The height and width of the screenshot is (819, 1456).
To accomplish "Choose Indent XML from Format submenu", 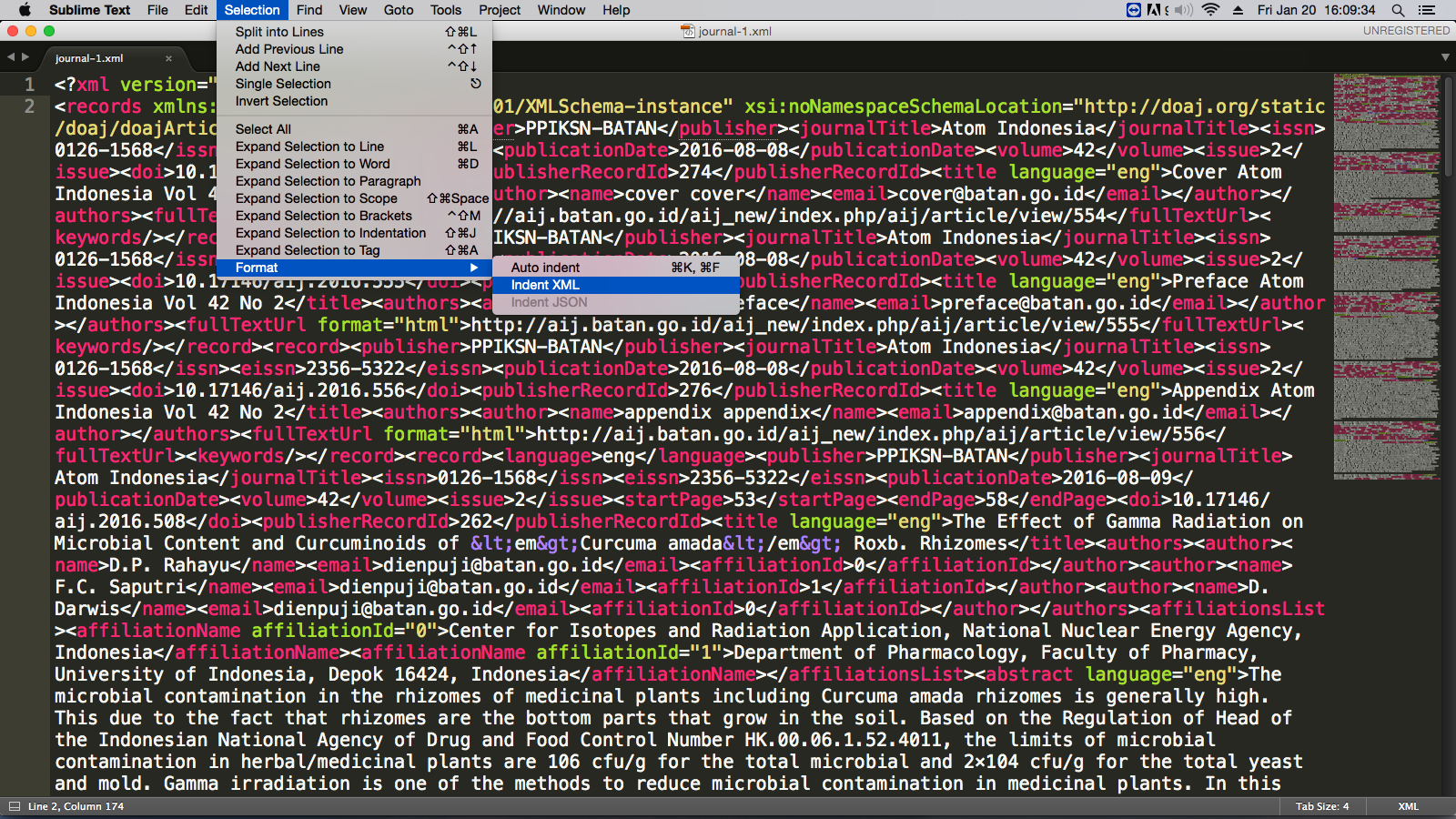I will tap(545, 285).
